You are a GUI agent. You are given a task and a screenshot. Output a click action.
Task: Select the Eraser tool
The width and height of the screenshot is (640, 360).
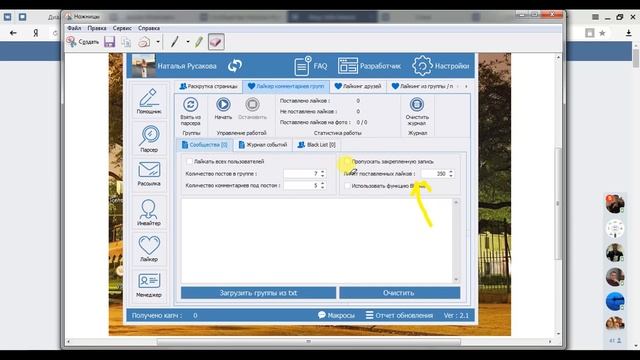[216, 42]
